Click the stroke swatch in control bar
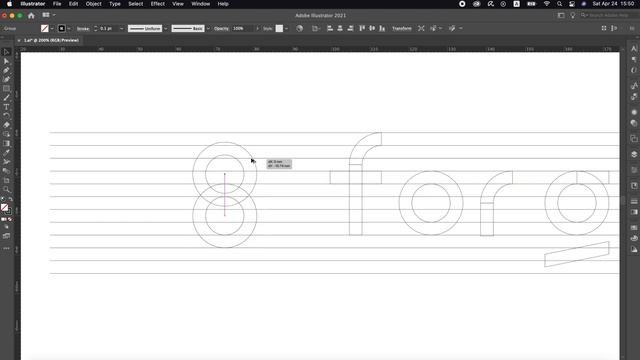Screen dimensions: 640x360 (62, 29)
